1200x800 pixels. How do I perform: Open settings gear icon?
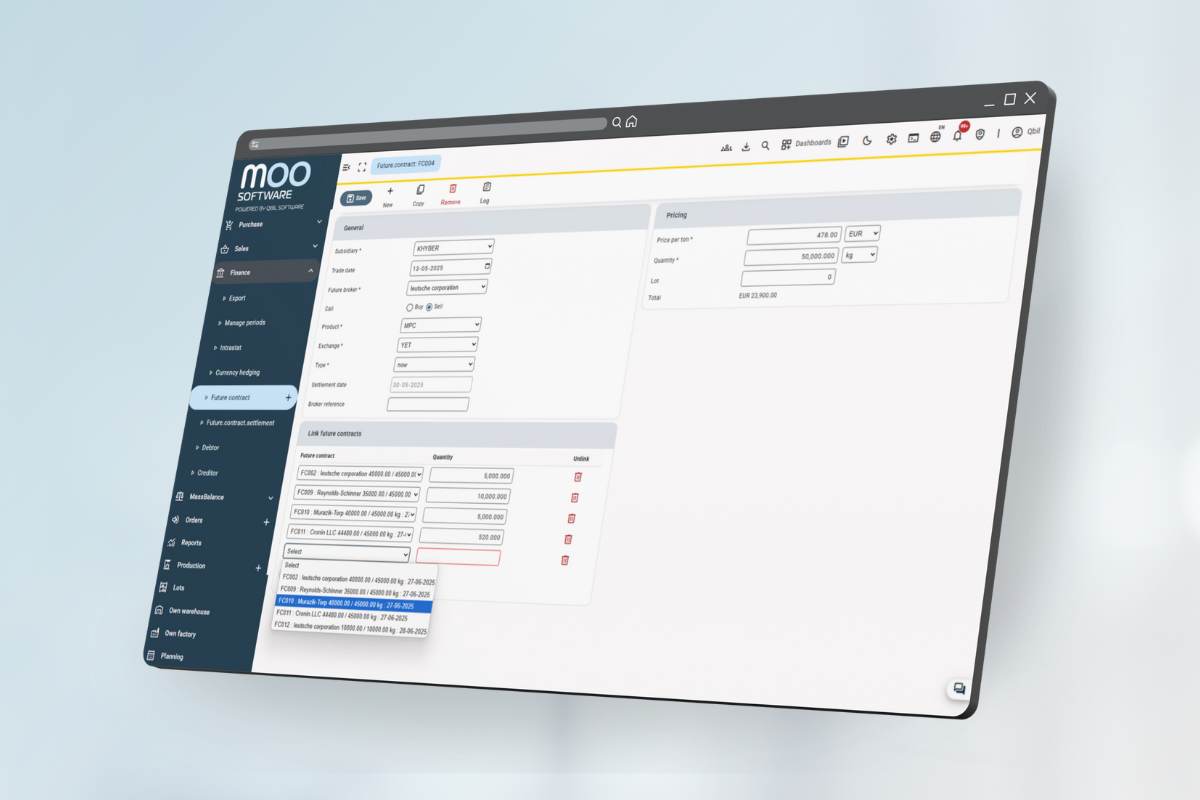pos(891,139)
